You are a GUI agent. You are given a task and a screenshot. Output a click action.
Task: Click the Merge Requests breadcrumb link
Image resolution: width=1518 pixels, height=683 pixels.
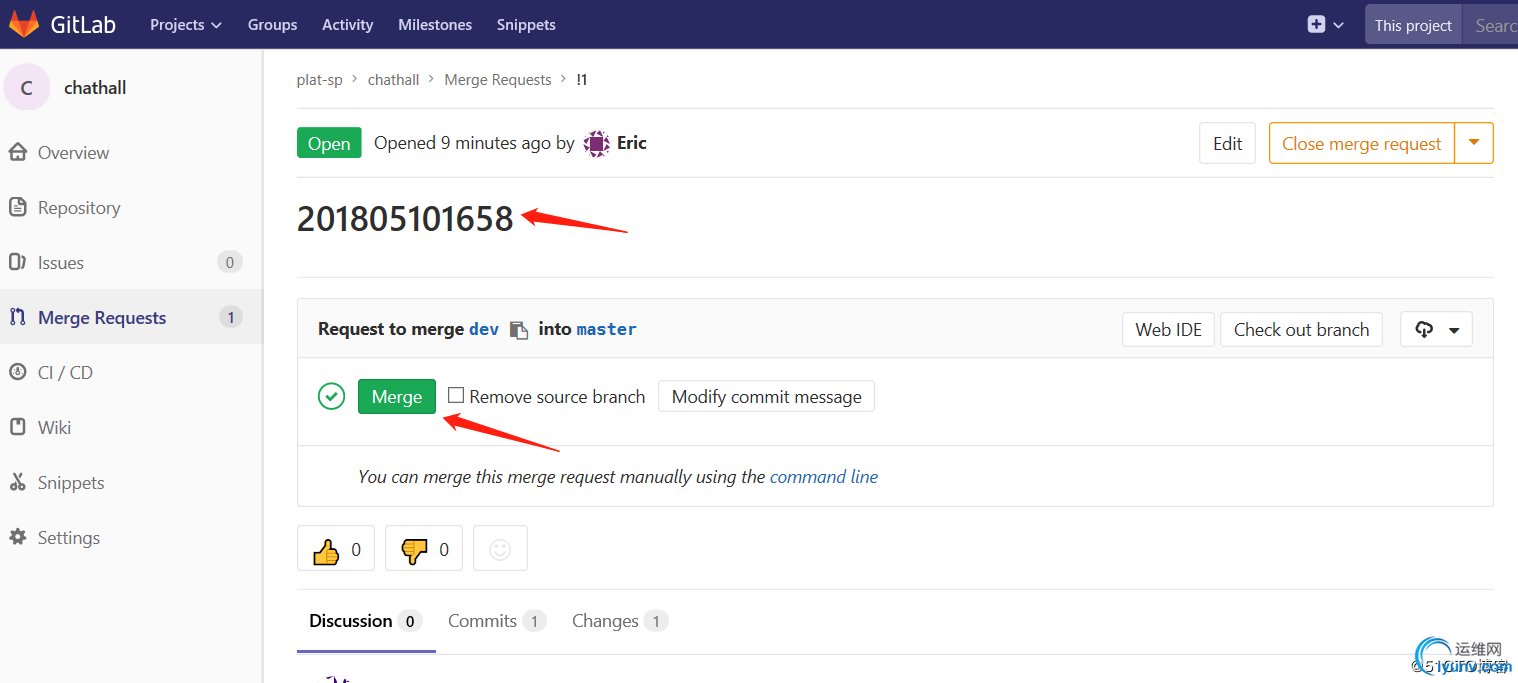click(498, 79)
